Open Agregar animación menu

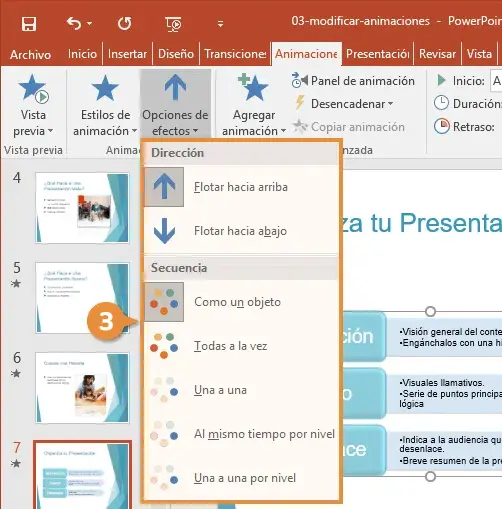pos(254,106)
